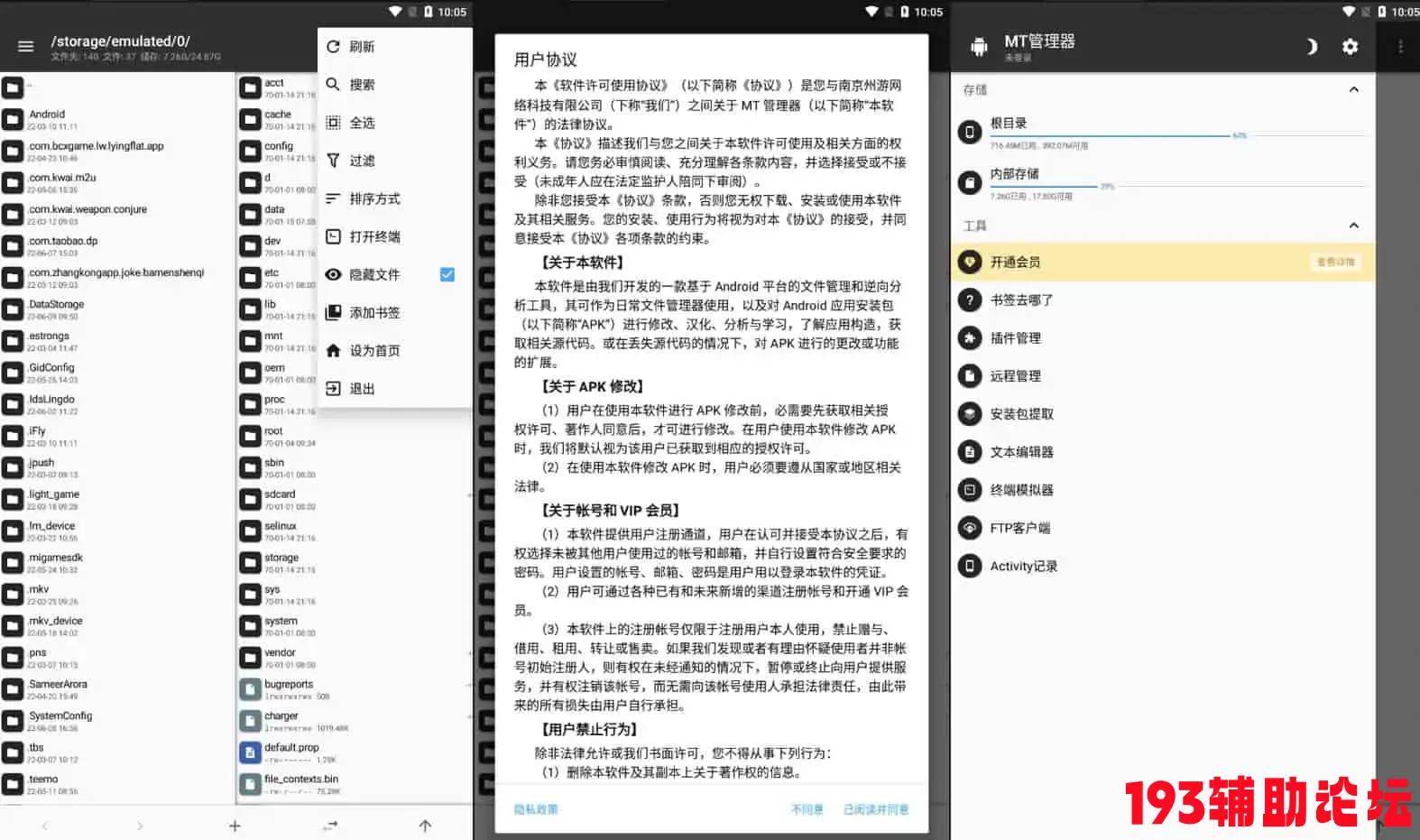Toggle the hidden files checkbox
The image size is (1420, 840).
coord(447,274)
